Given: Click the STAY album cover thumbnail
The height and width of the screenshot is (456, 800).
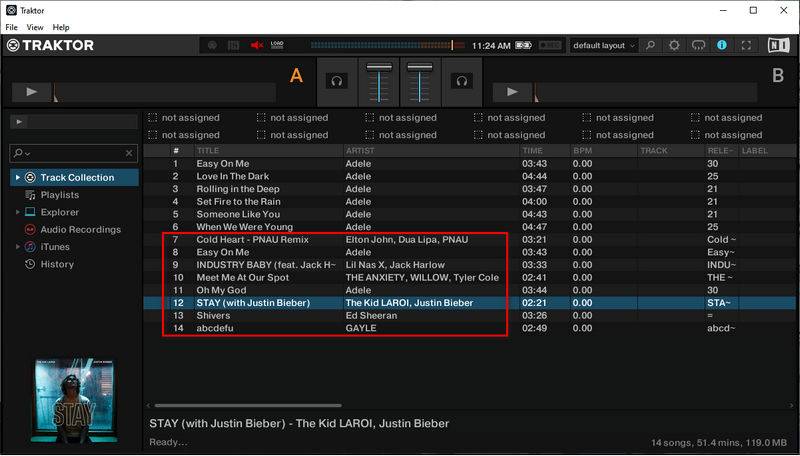Looking at the screenshot, I should (x=74, y=400).
